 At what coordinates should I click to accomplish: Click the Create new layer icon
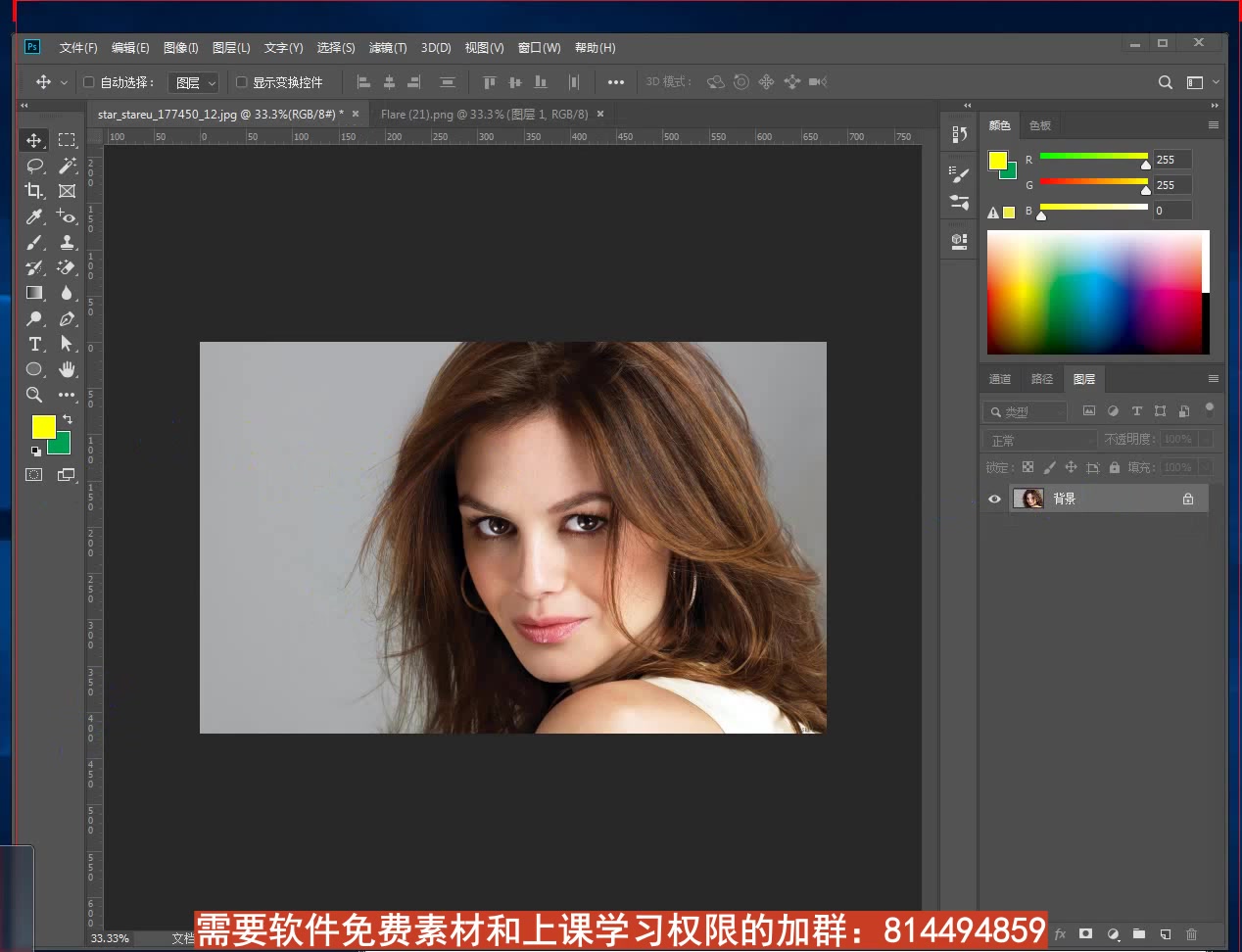click(x=1166, y=935)
